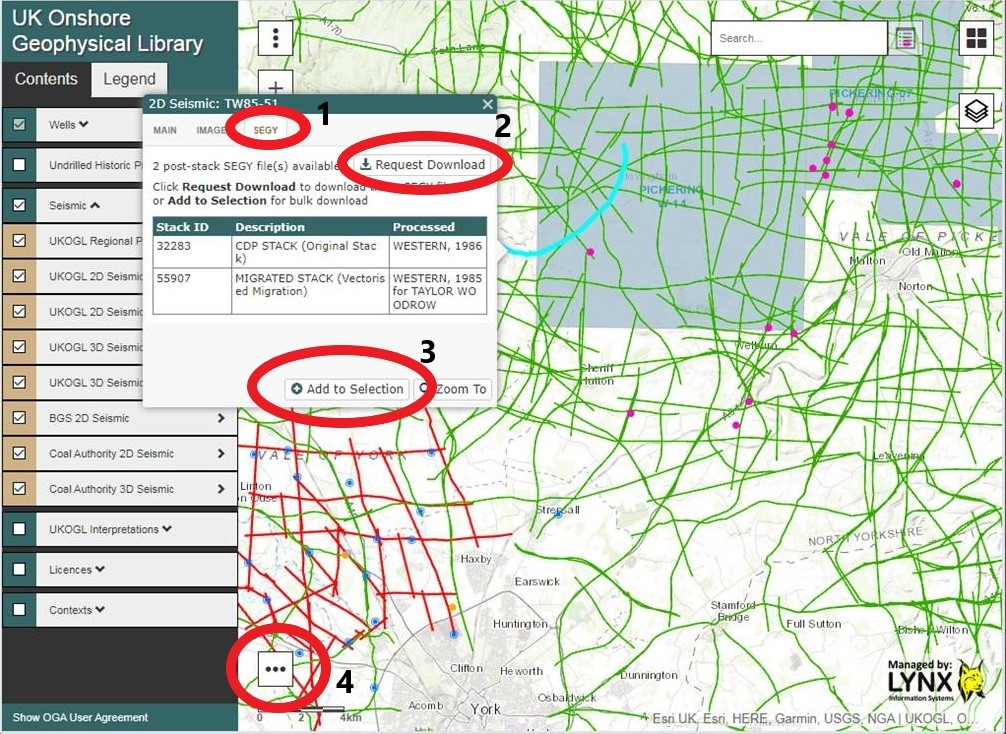This screenshot has height=734, width=1006.
Task: Open the MAIN tab in the popup
Action: pos(165,130)
